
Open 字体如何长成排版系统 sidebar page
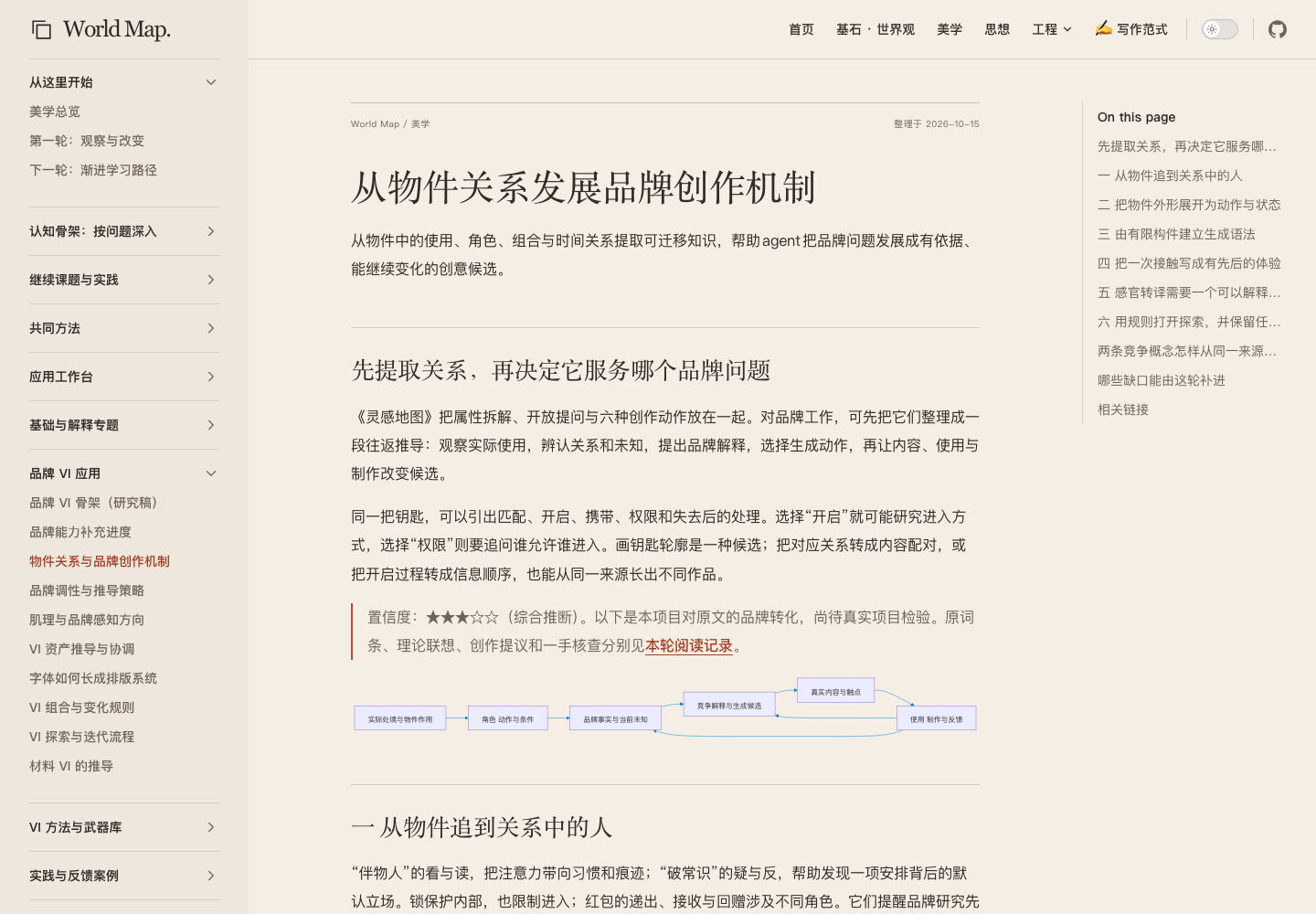tap(93, 678)
